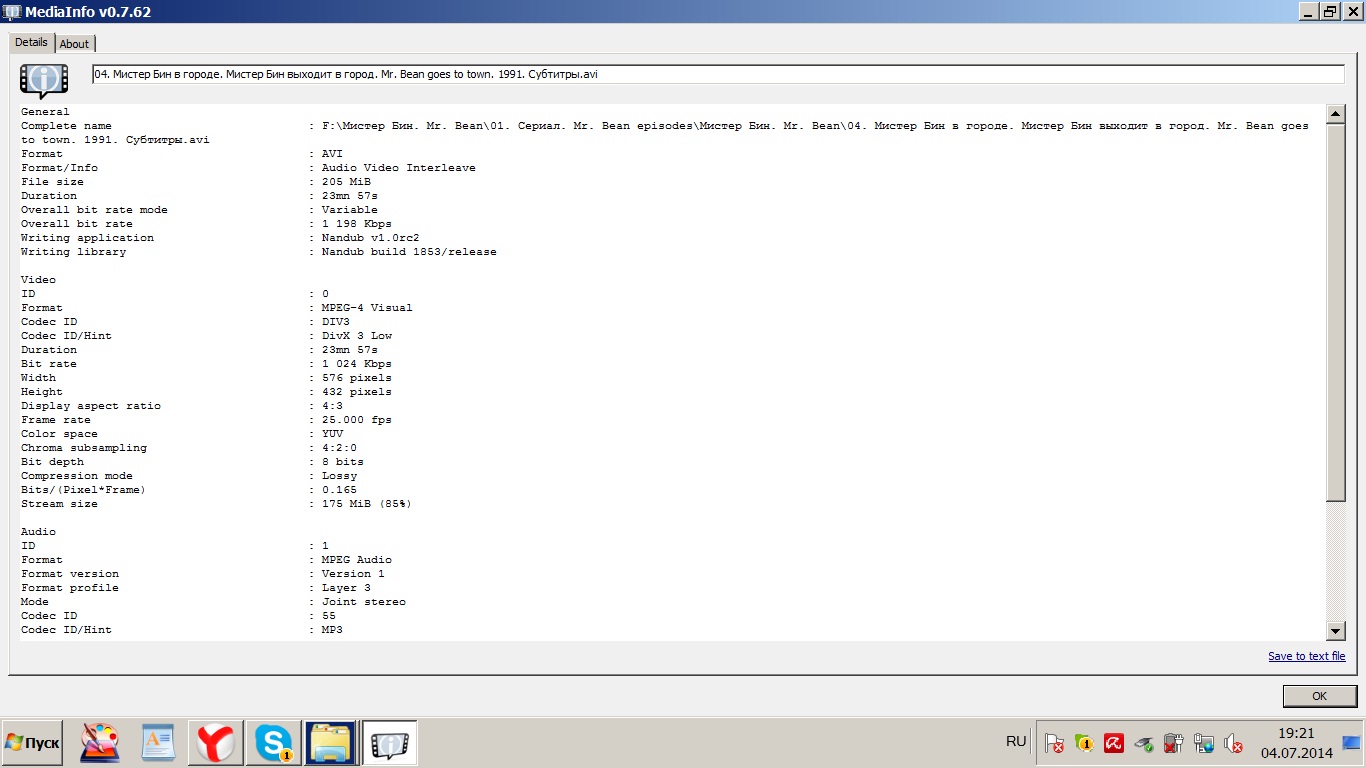Click the RU input language indicator

point(1016,741)
